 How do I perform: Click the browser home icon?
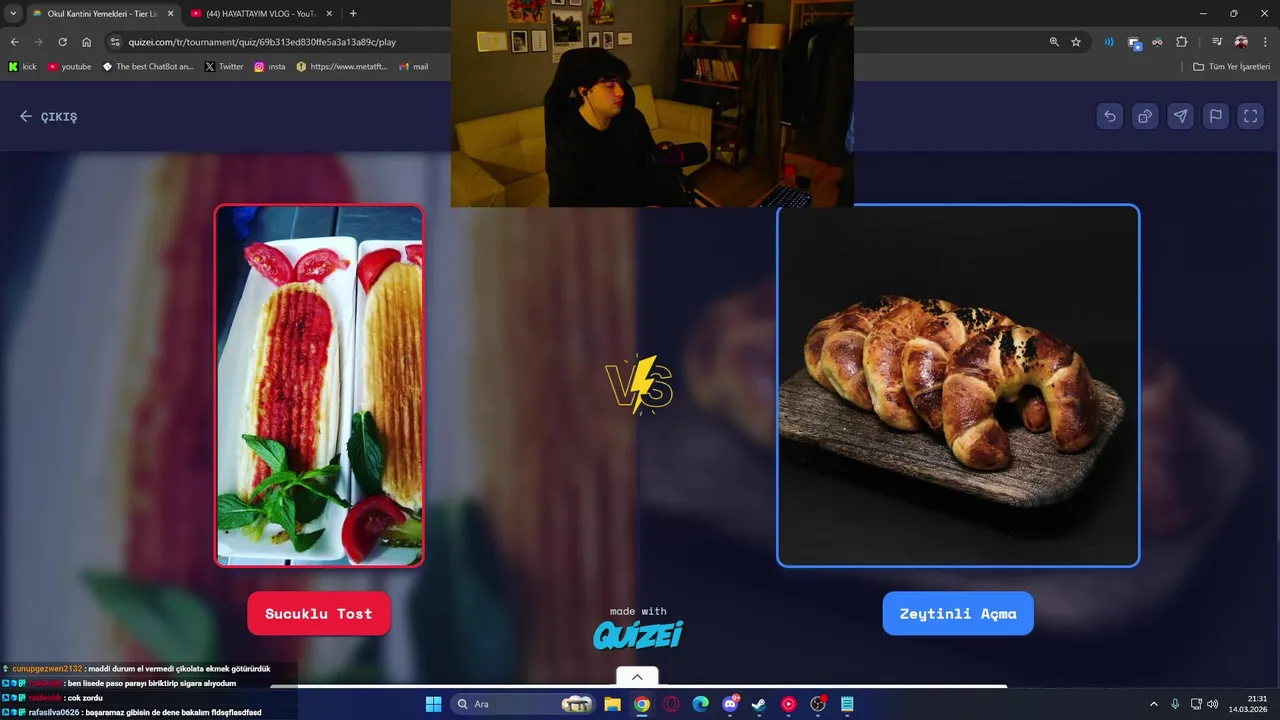click(86, 42)
